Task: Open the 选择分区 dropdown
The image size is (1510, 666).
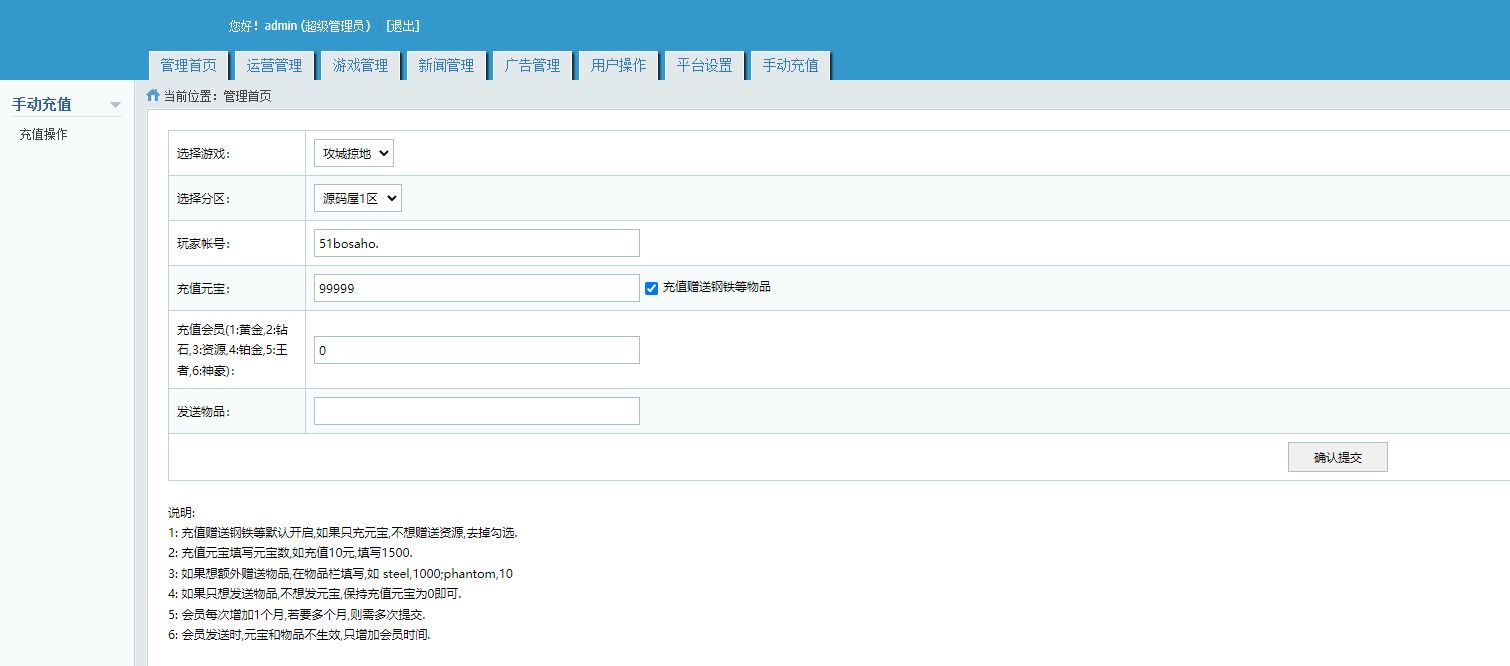Action: pos(357,198)
